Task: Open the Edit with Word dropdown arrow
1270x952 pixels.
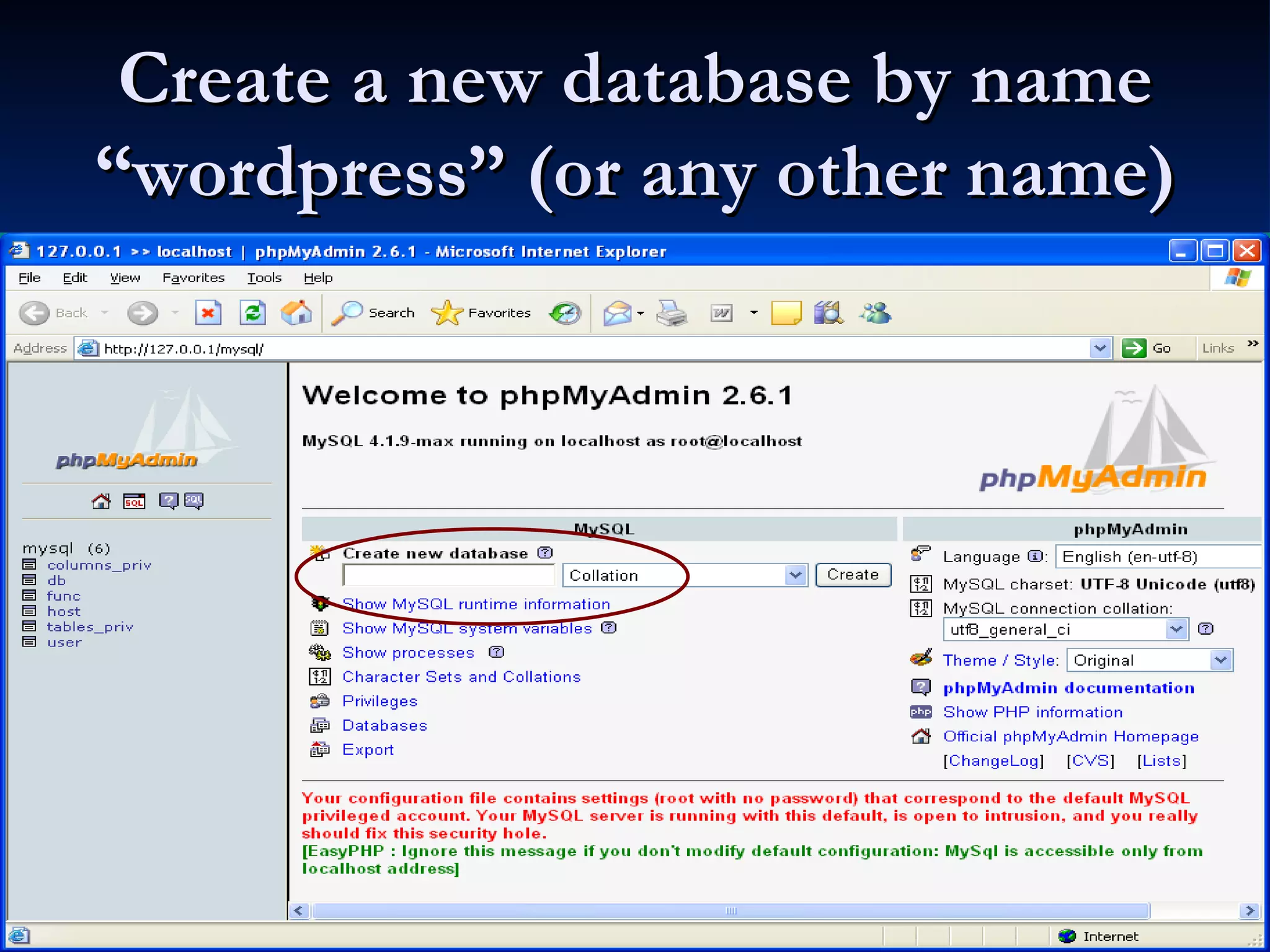Action: point(753,312)
